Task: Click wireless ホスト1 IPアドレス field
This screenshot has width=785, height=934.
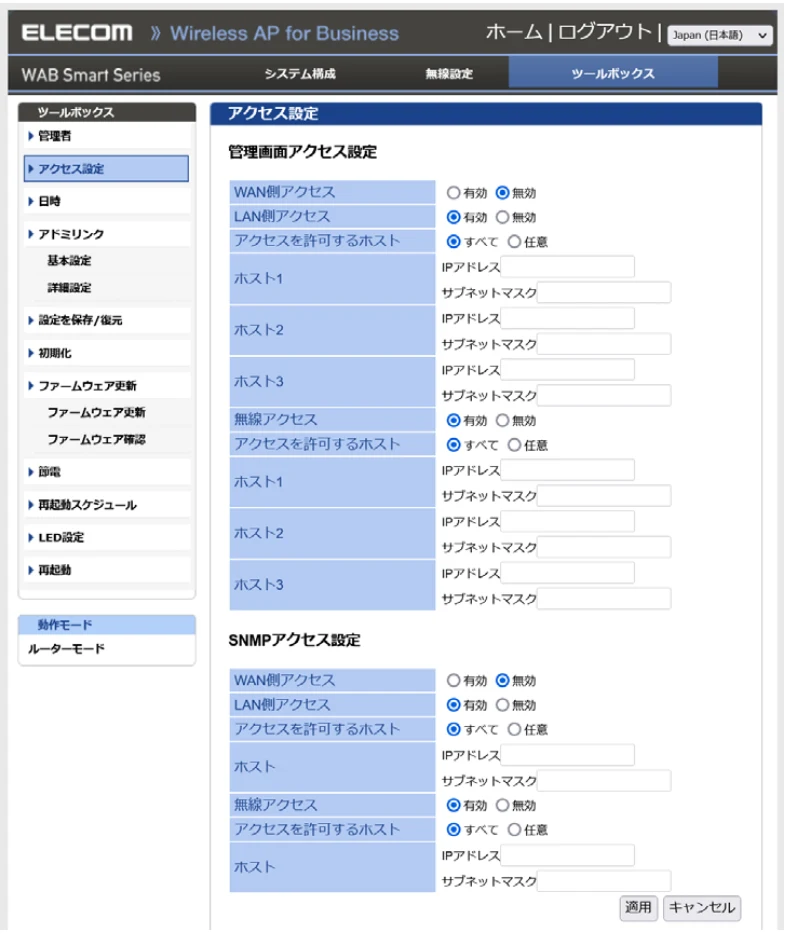Action: (x=567, y=470)
